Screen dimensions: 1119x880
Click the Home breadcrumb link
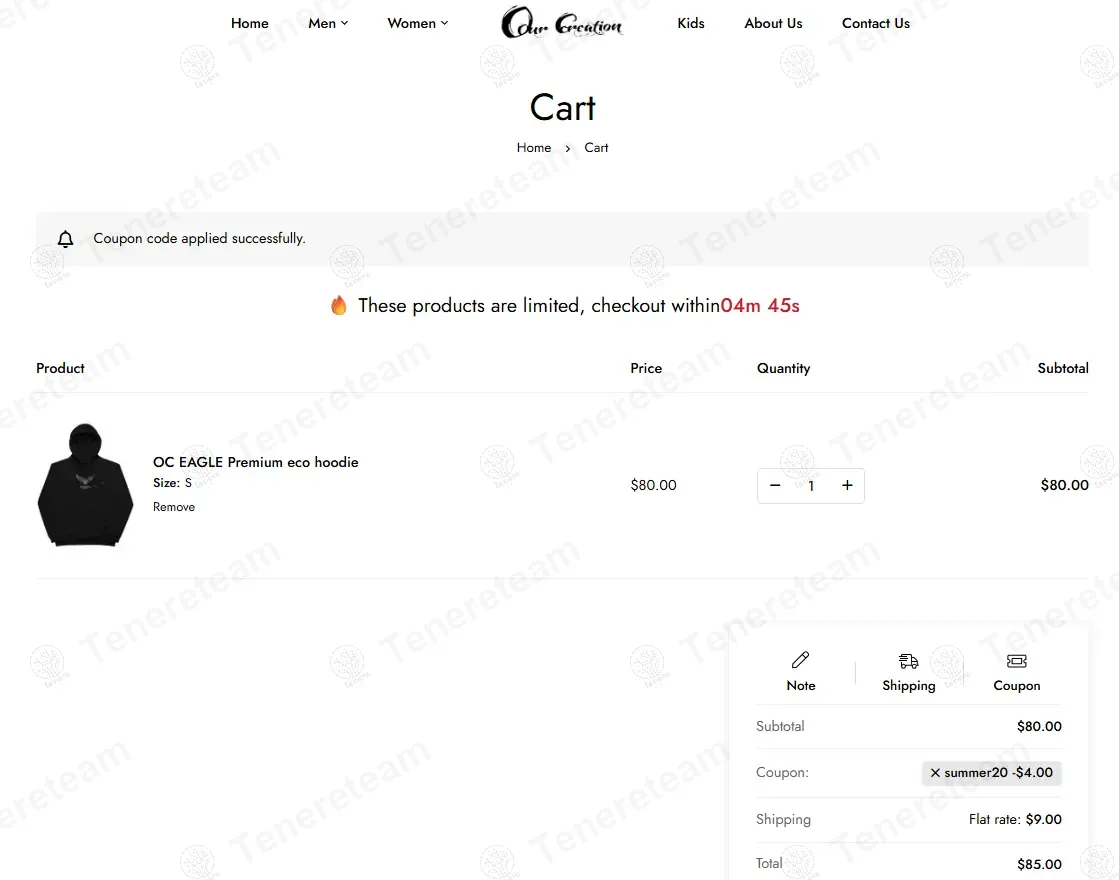click(x=534, y=148)
